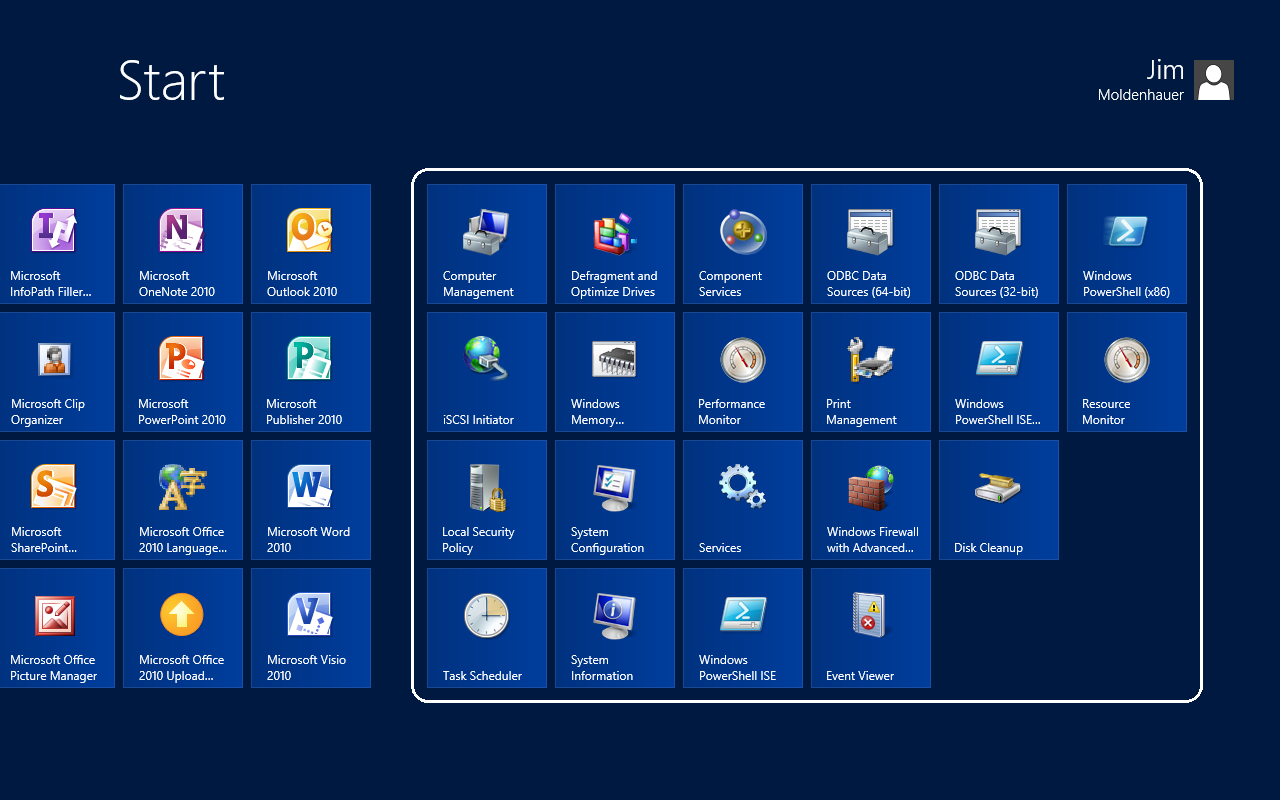Launch Defragment and Optimize Drives
Screen dimensions: 1280x800
[x=615, y=244]
